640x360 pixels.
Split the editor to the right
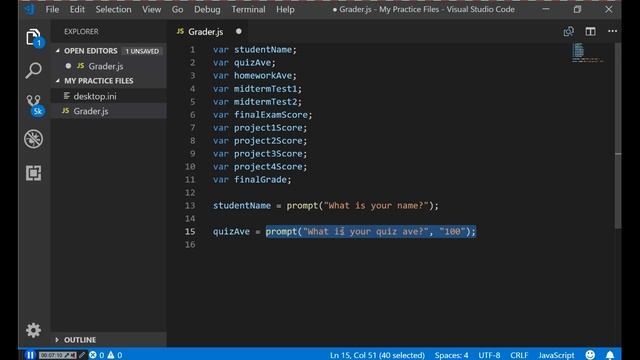[590, 31]
